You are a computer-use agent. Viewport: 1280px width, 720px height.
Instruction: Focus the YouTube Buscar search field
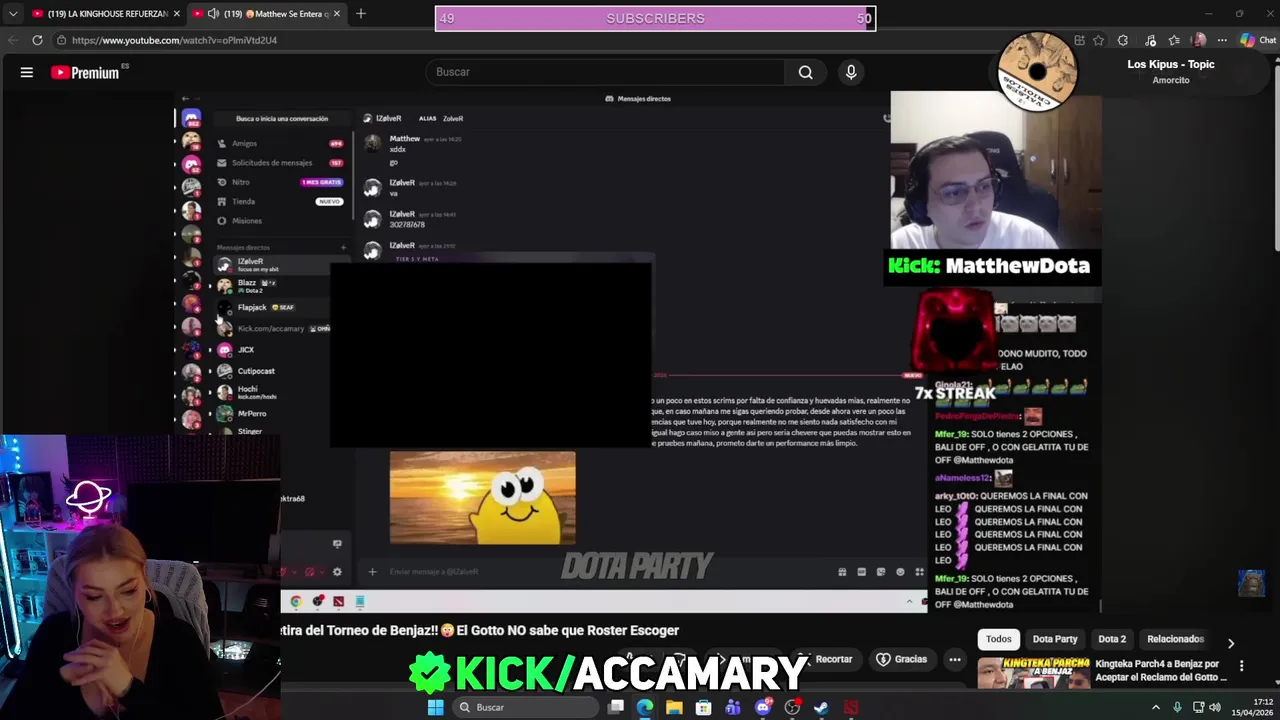pyautogui.click(x=607, y=72)
